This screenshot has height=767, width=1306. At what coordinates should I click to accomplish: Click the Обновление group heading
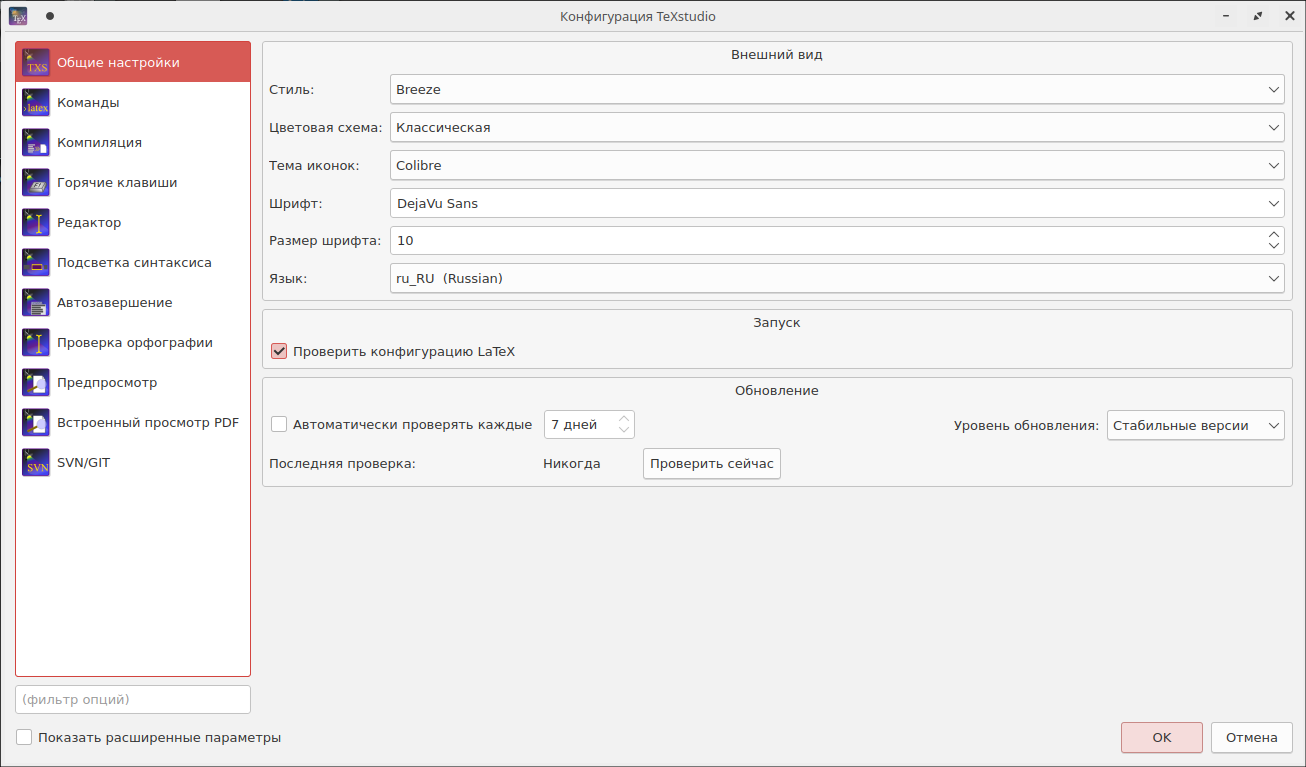coord(777,390)
